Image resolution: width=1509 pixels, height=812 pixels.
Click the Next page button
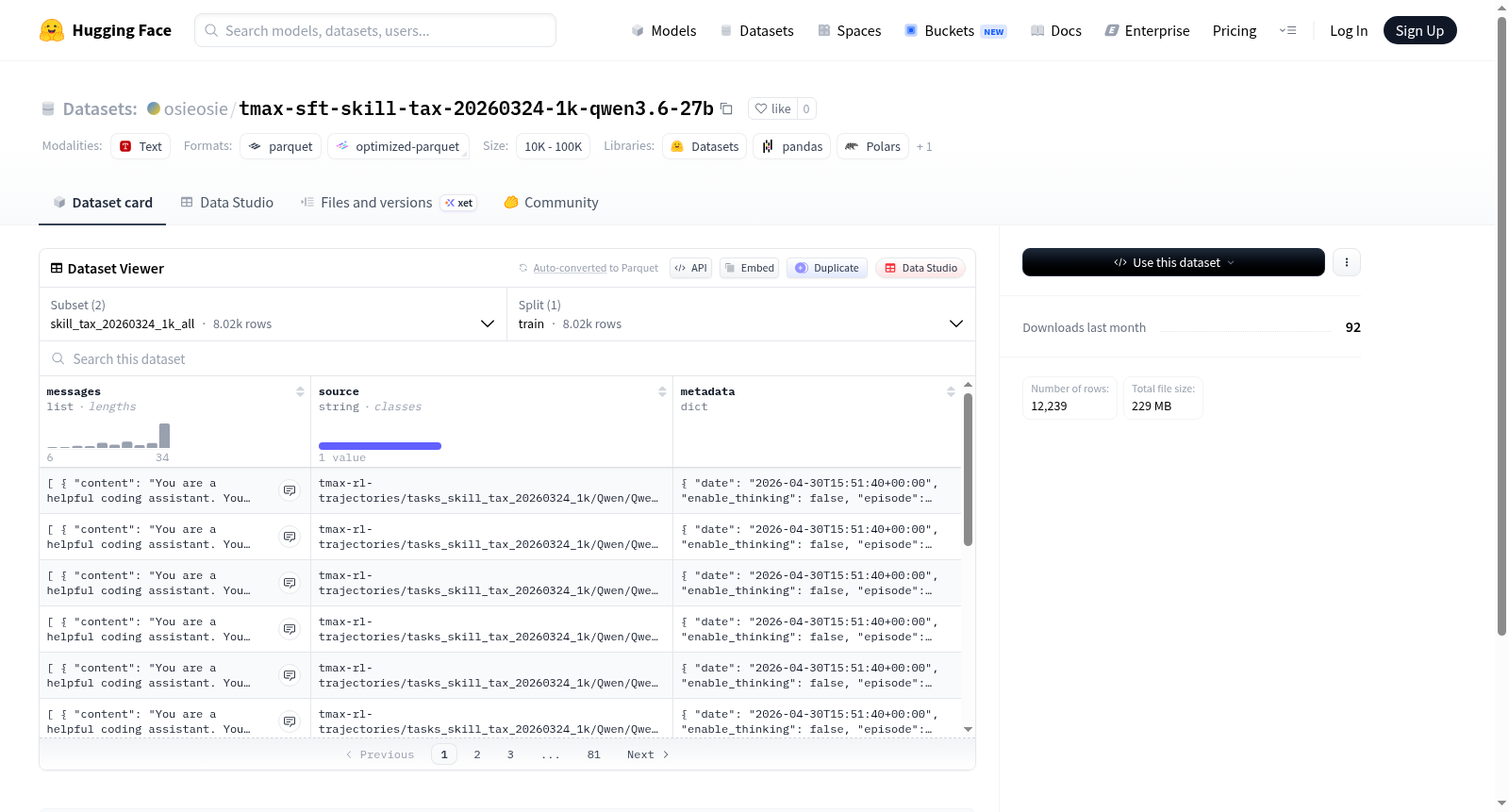tap(648, 754)
